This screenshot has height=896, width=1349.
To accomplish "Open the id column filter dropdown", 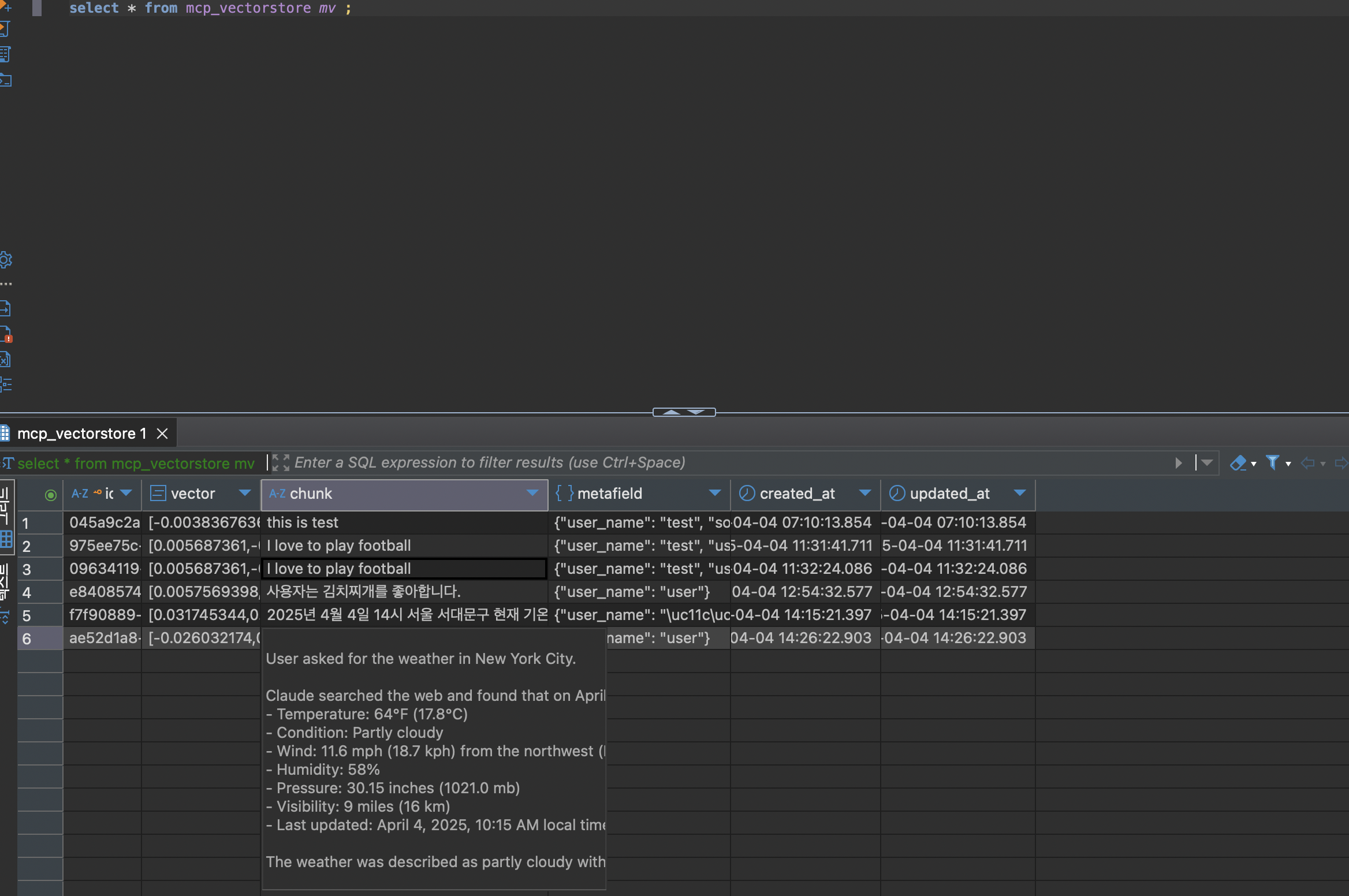I will pyautogui.click(x=126, y=493).
